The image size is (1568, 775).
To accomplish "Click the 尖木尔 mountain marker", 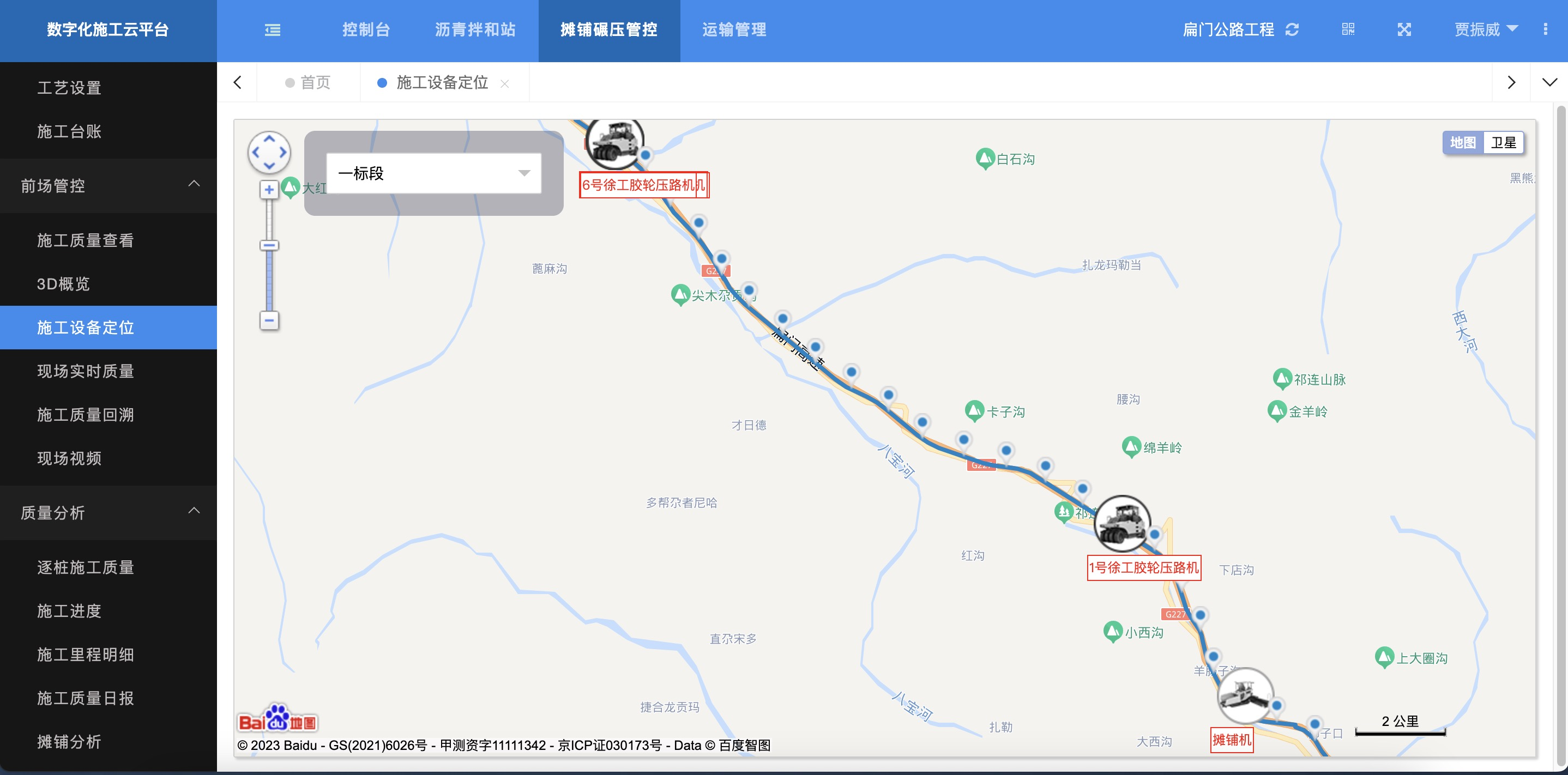I will (680, 295).
